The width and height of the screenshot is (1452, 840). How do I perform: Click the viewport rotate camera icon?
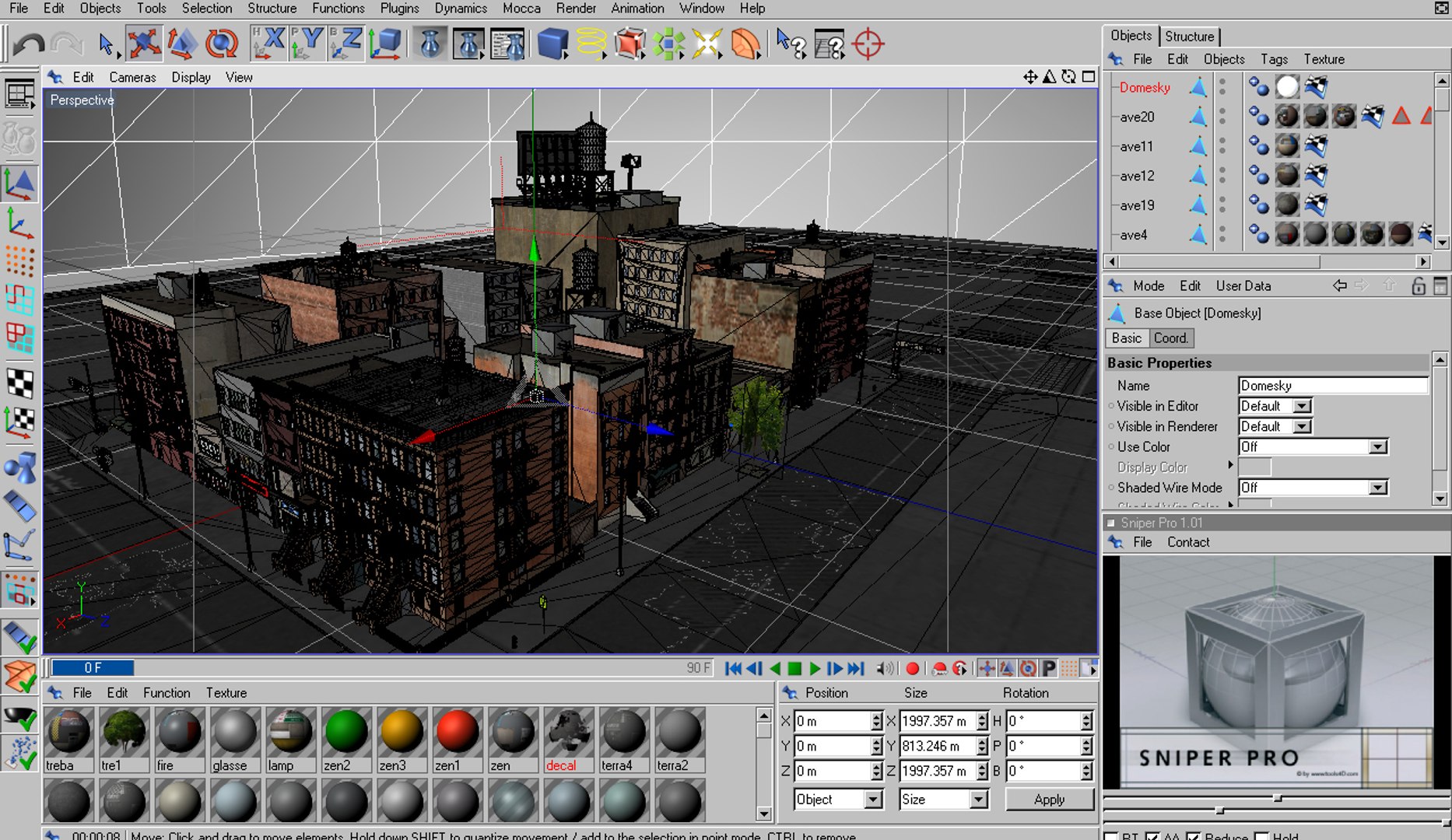pyautogui.click(x=1068, y=76)
